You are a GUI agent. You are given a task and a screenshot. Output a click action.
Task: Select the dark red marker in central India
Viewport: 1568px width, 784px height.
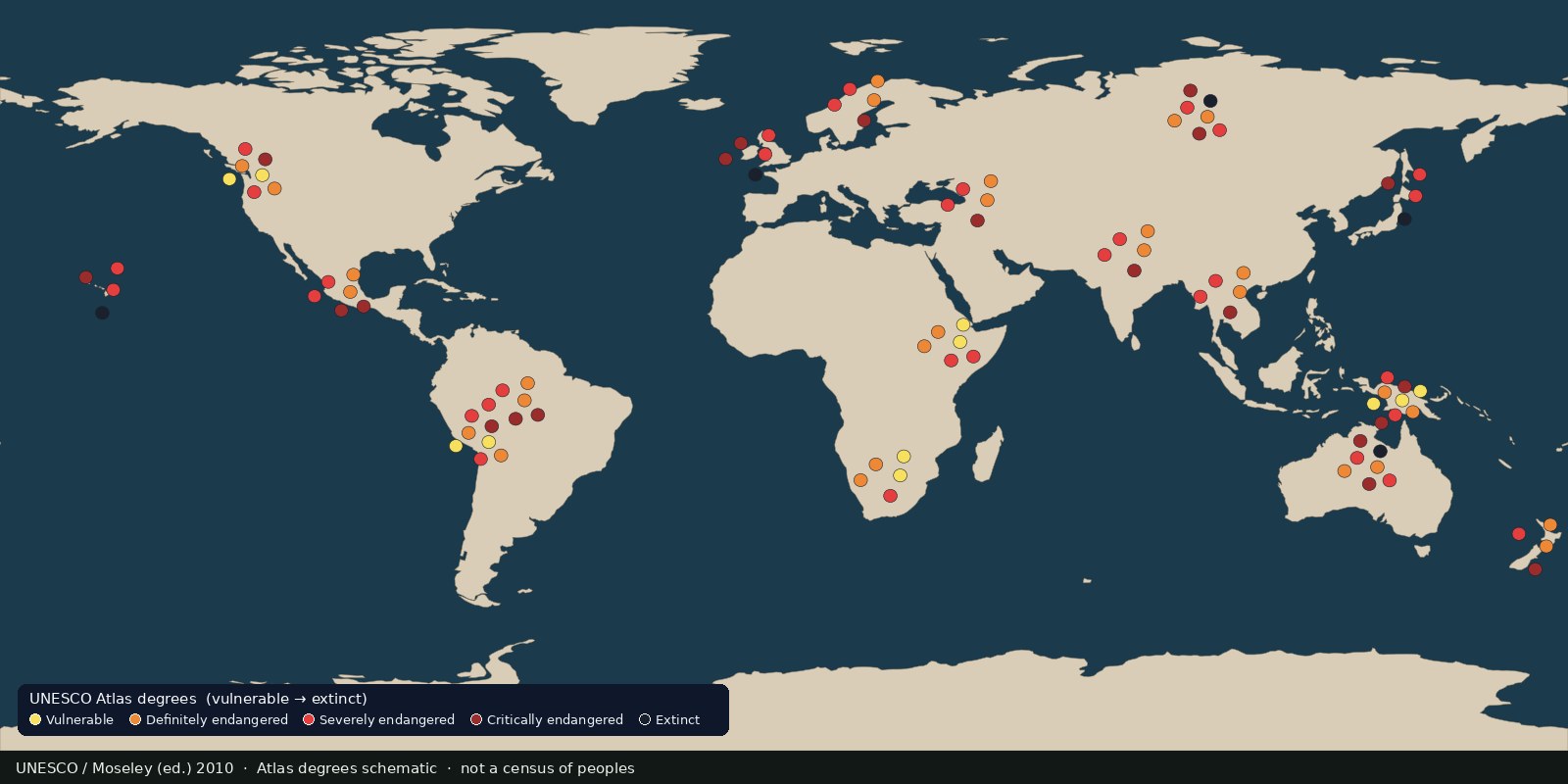[x=1134, y=270]
